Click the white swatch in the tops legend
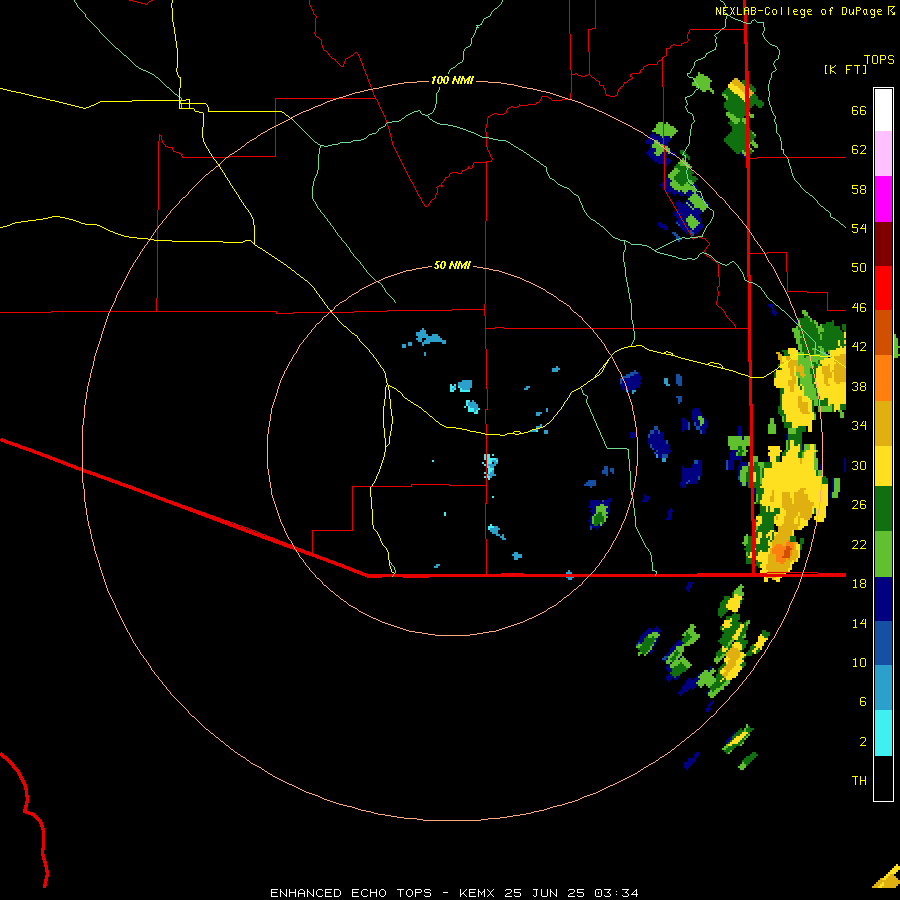The height and width of the screenshot is (900, 900). click(883, 110)
